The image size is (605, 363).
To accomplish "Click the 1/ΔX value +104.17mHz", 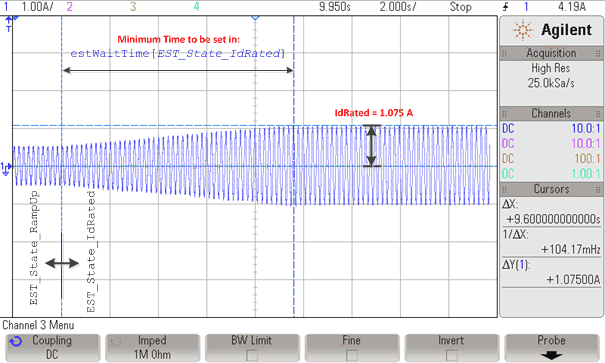I will coord(571,250).
